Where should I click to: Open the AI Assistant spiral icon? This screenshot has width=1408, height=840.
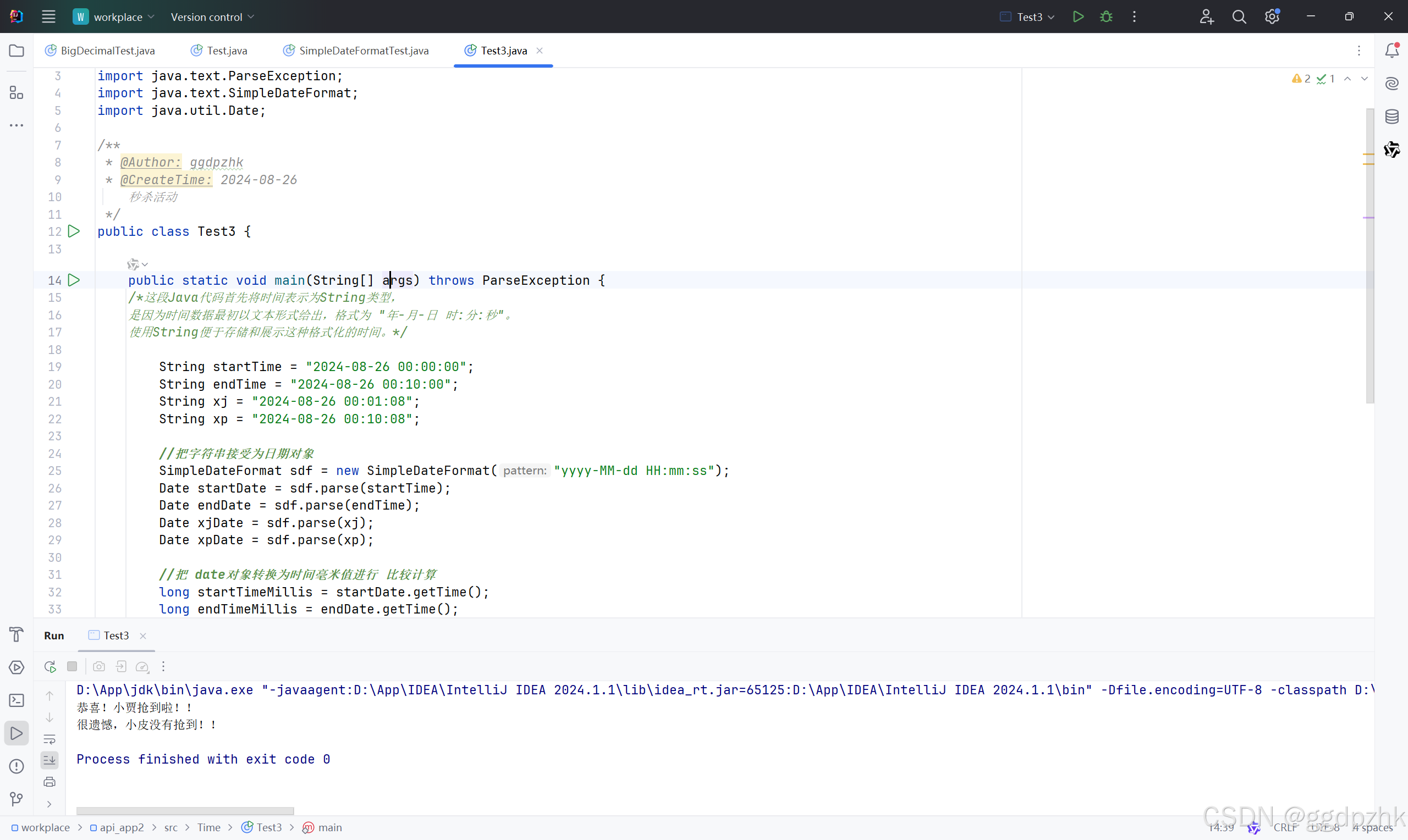click(x=1392, y=84)
